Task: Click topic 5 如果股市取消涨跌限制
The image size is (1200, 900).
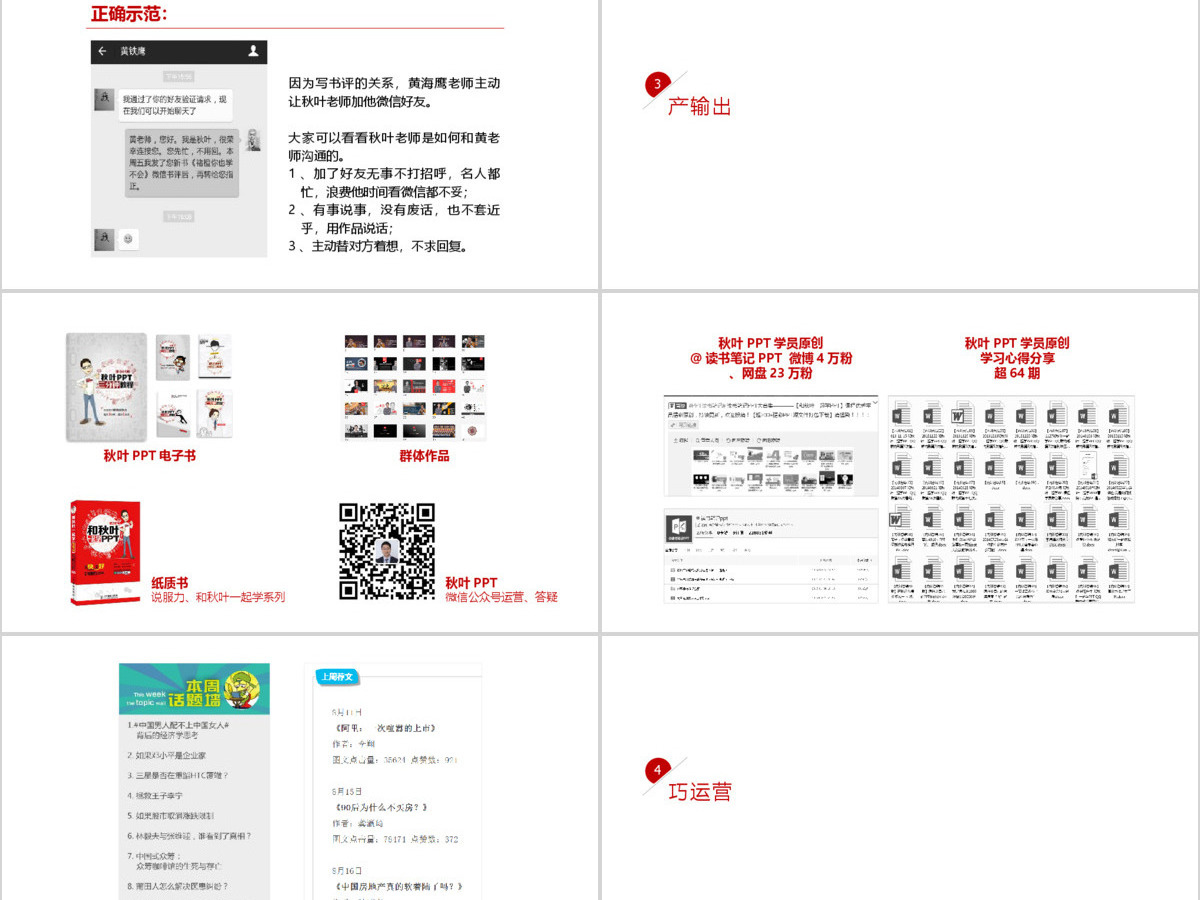Action: [x=170, y=816]
